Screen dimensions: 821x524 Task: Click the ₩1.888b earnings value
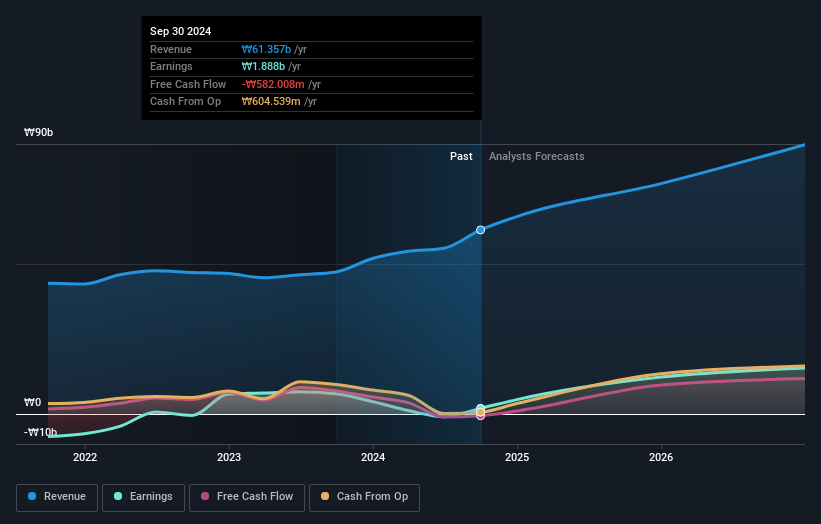click(263, 66)
